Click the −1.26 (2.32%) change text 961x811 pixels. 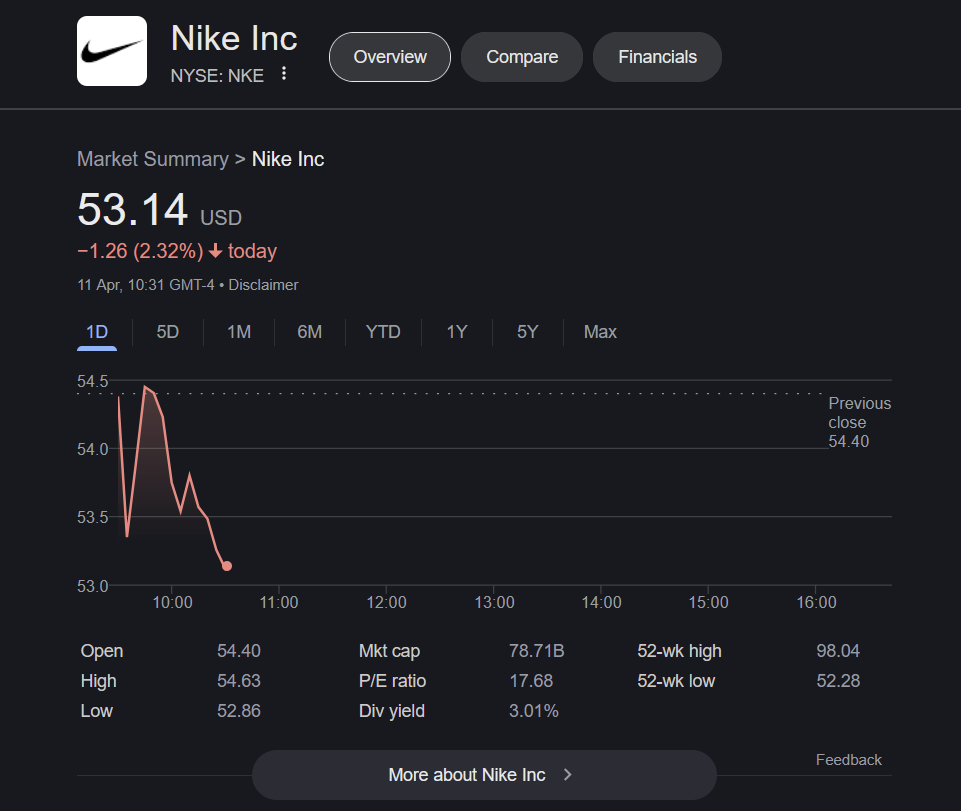[x=140, y=251]
